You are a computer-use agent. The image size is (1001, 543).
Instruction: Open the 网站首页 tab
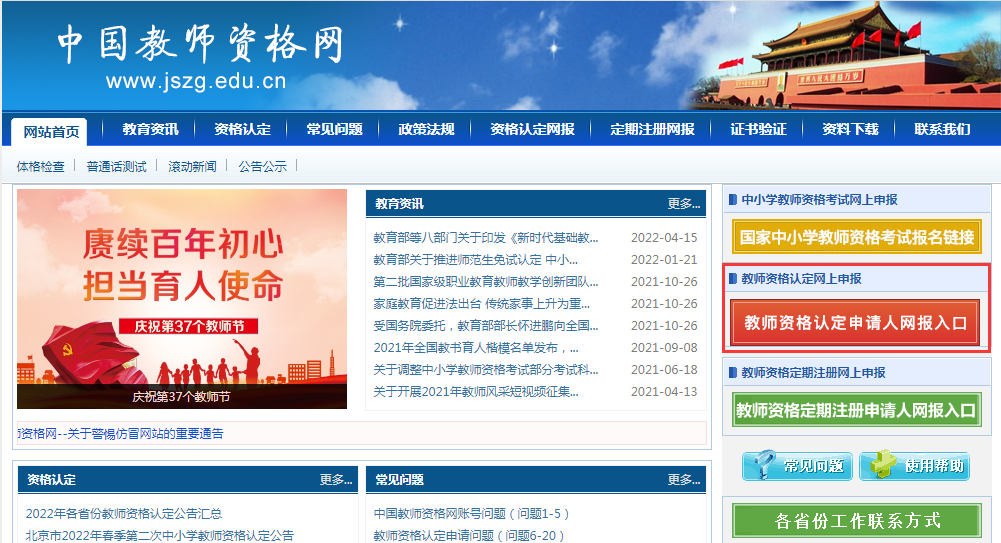pos(51,131)
